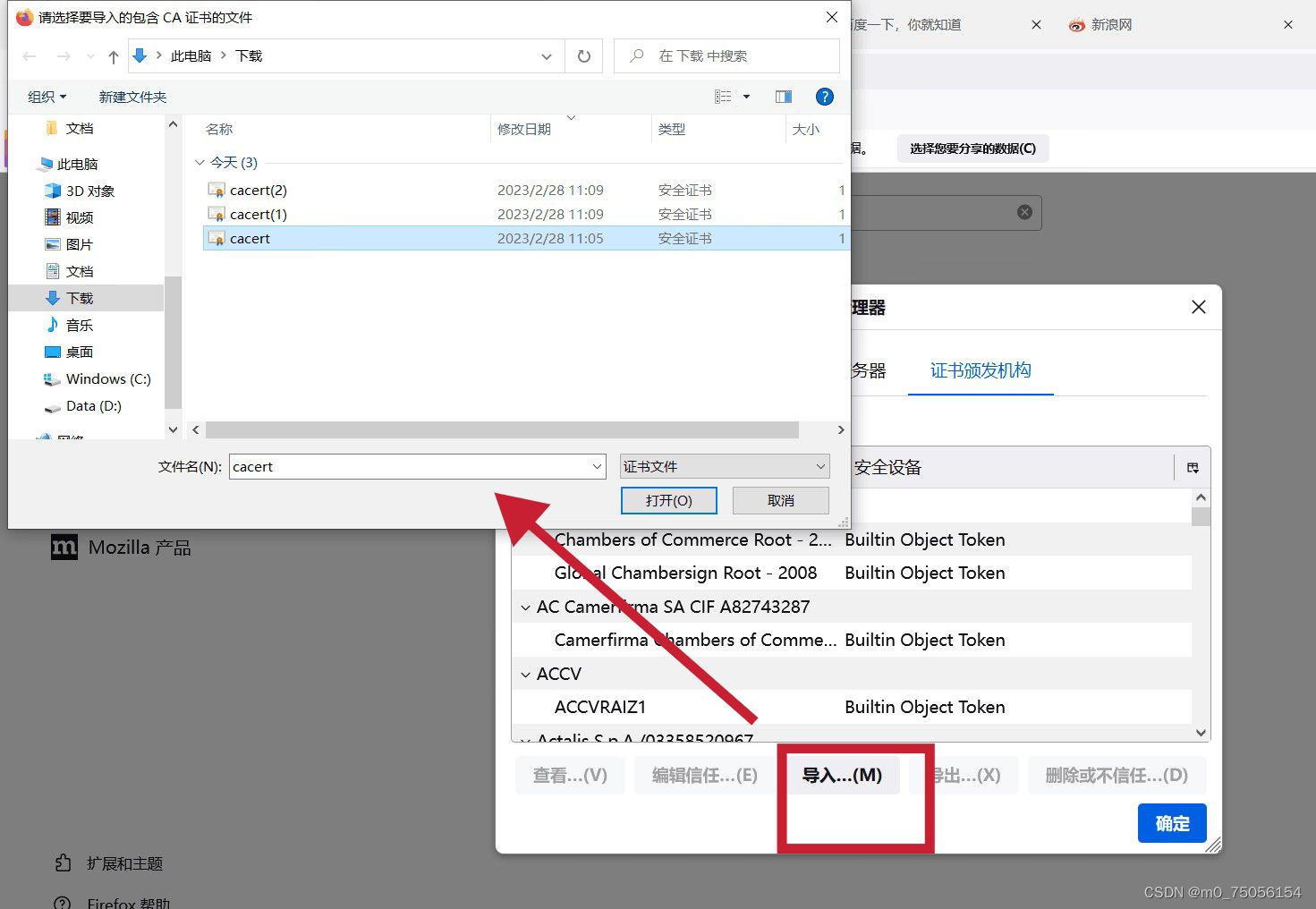Select 3D 对象 in navigation pane
This screenshot has height=909, width=1316.
[x=89, y=191]
